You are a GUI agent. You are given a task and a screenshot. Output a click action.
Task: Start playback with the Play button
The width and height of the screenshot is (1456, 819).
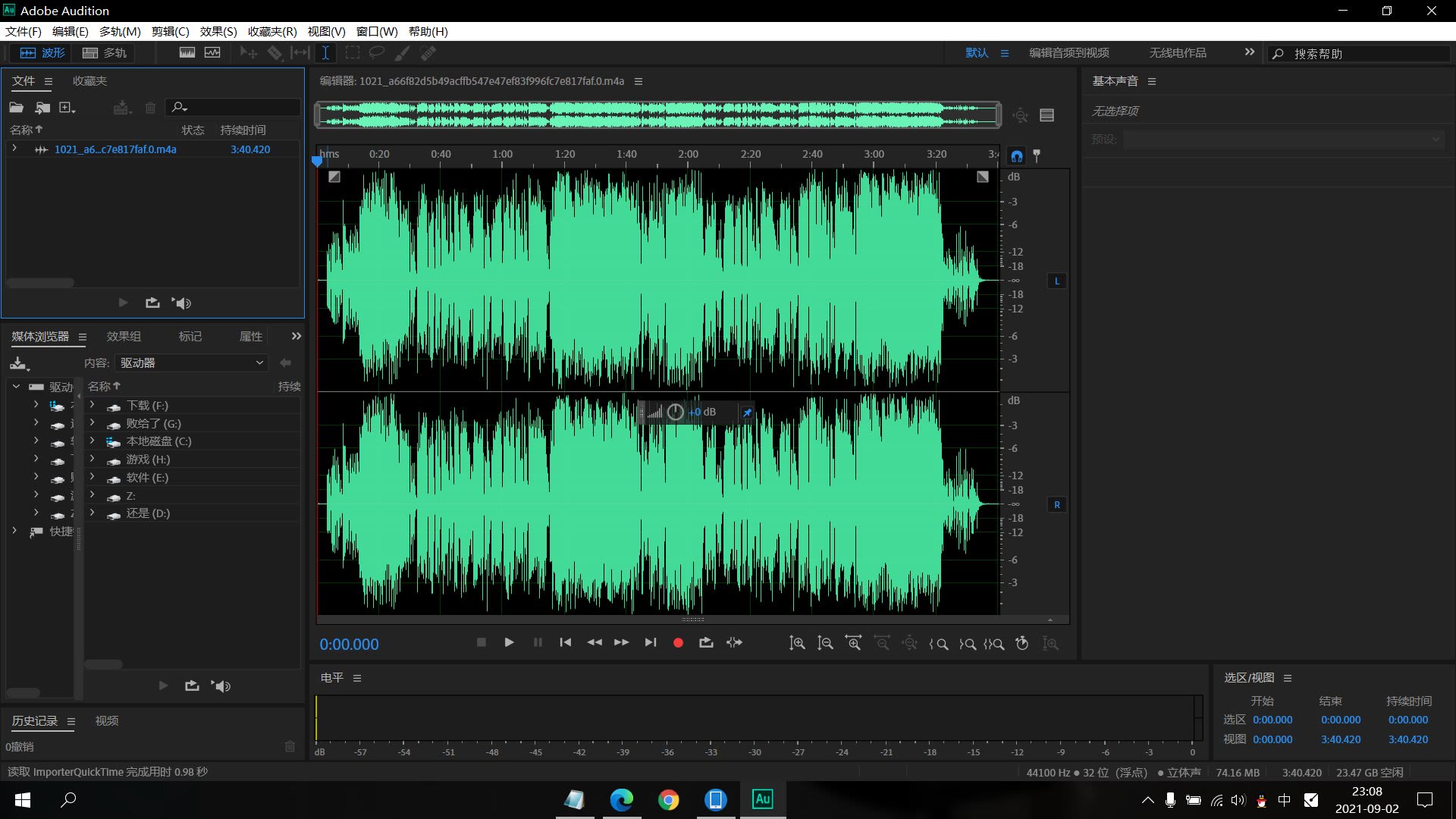point(509,642)
